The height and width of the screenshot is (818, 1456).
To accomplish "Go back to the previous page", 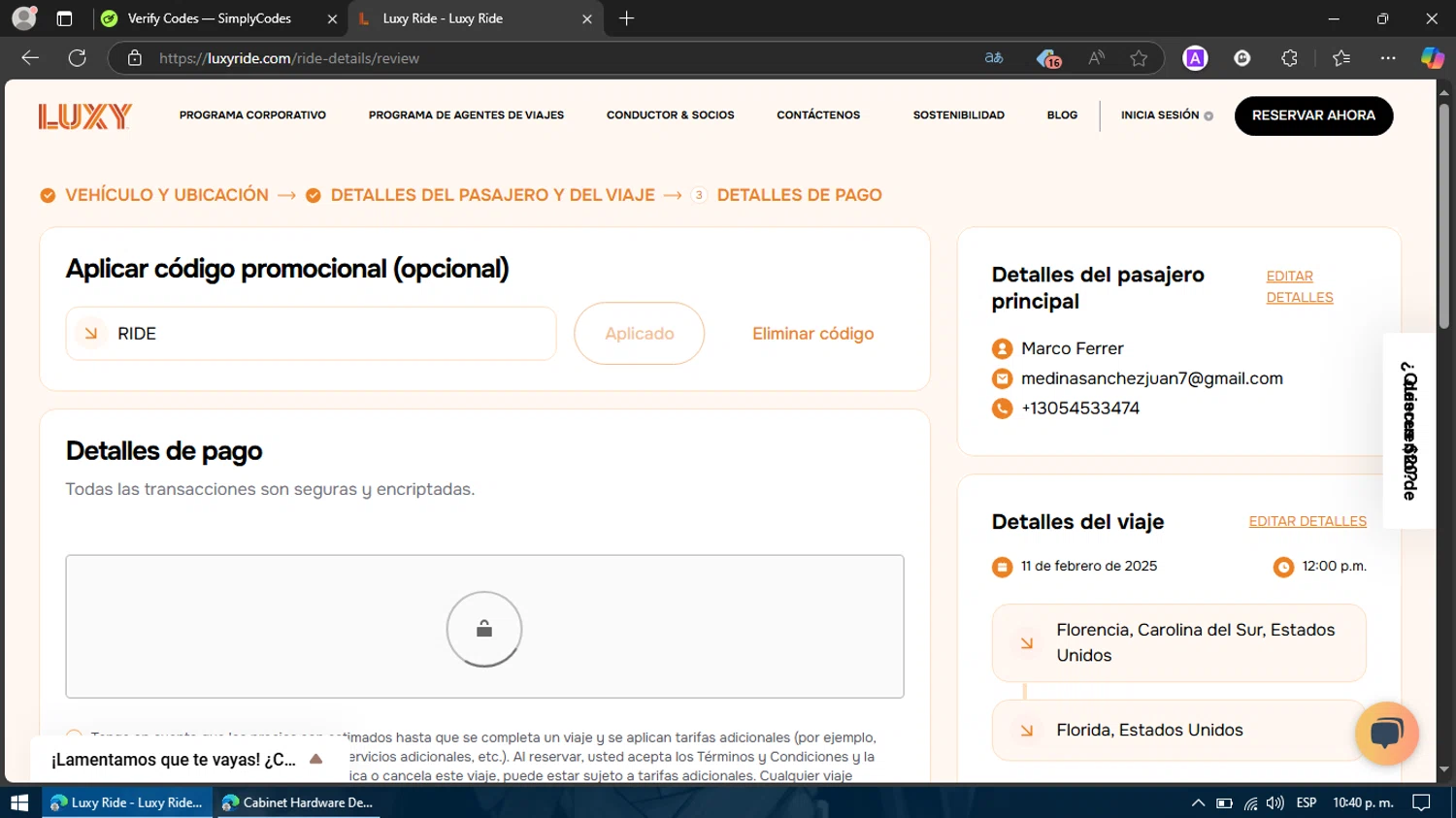I will (30, 58).
